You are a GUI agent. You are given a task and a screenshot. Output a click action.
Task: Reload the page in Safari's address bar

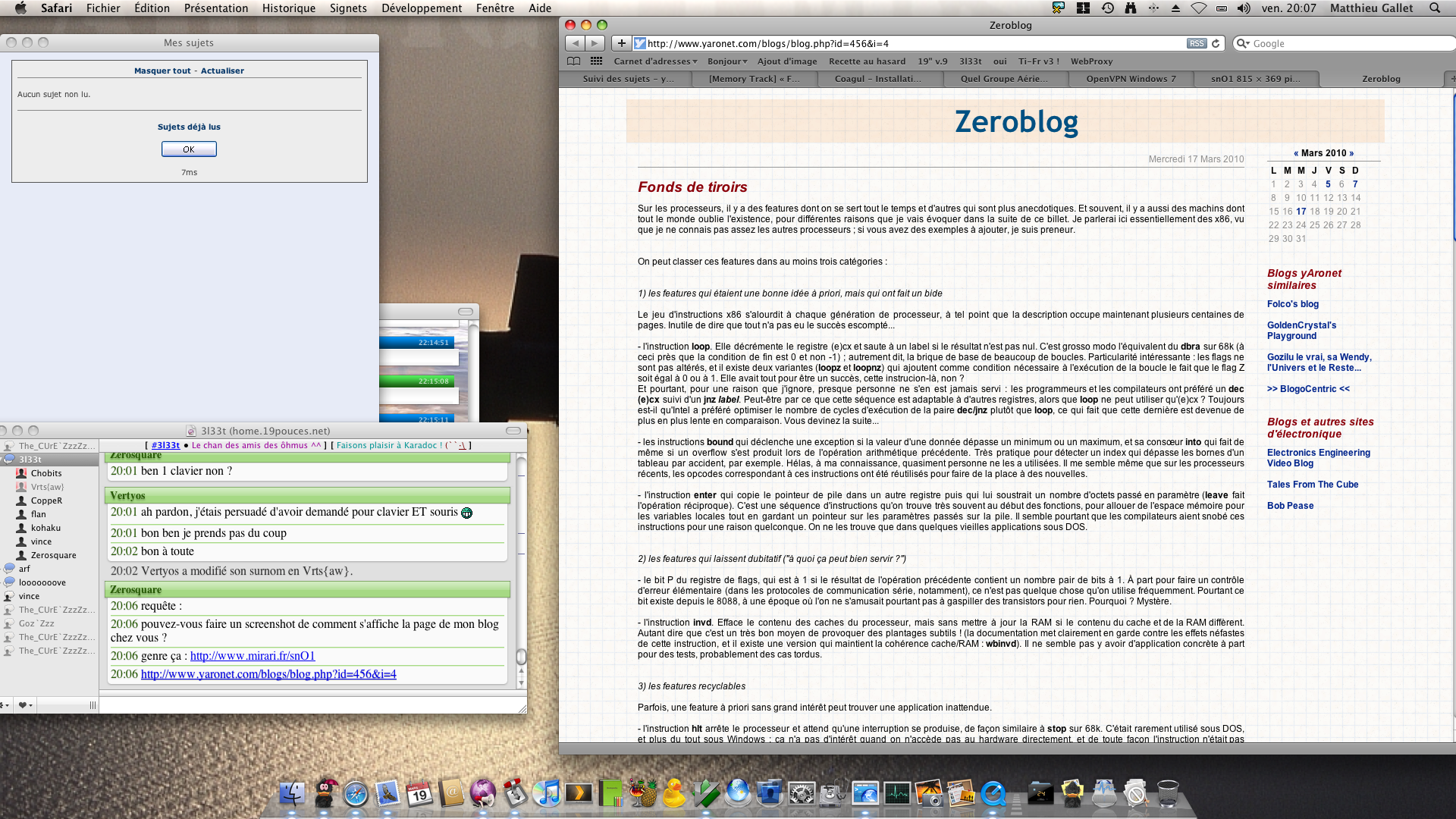pyautogui.click(x=1216, y=43)
